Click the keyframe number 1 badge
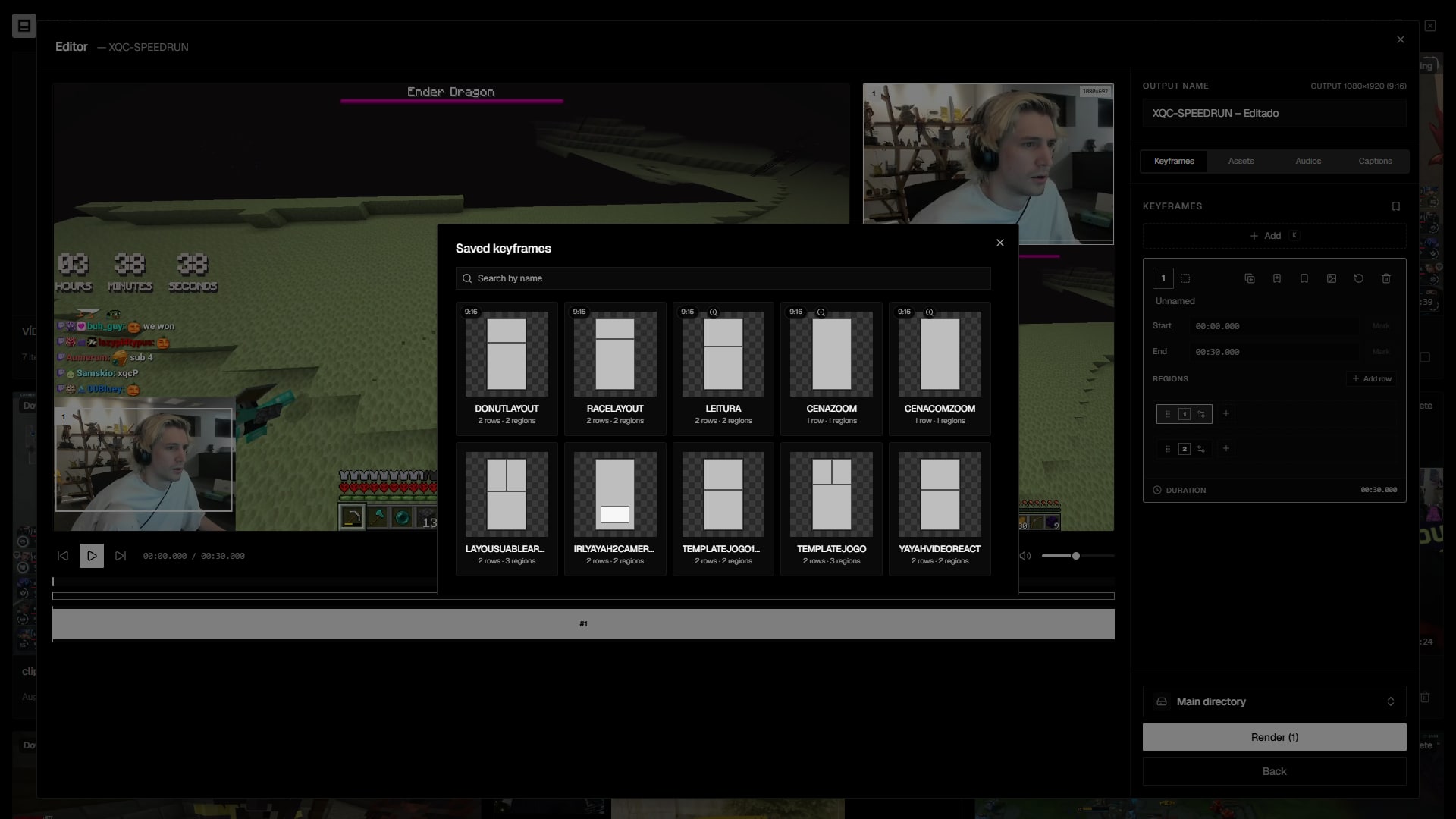Image resolution: width=1456 pixels, height=819 pixels. 1163,278
